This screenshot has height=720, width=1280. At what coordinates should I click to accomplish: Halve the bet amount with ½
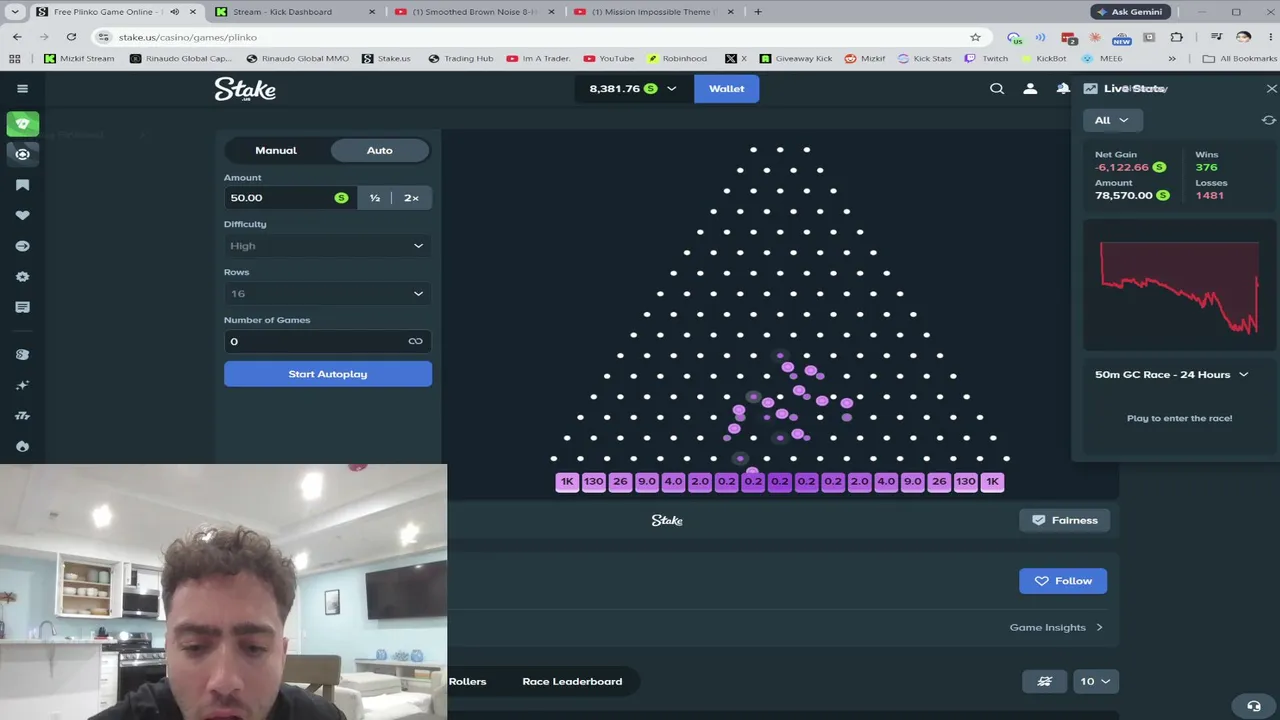click(x=375, y=198)
